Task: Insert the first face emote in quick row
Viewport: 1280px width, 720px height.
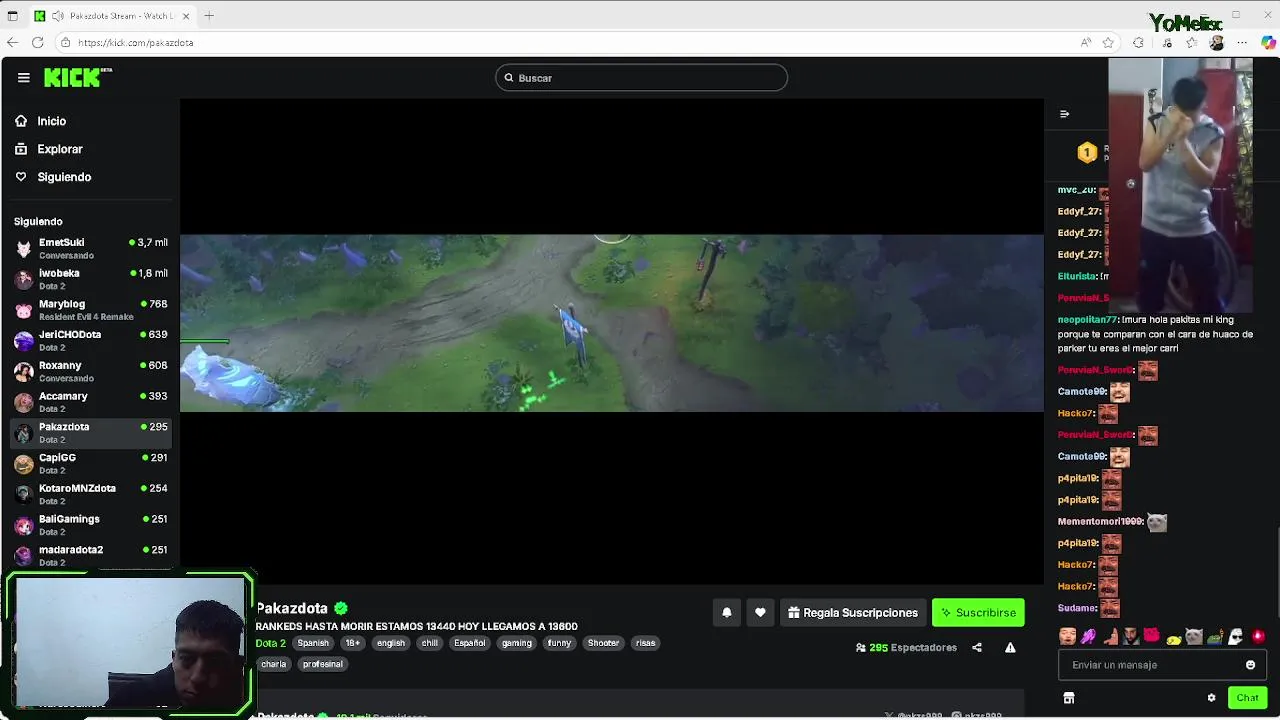Action: [x=1067, y=636]
